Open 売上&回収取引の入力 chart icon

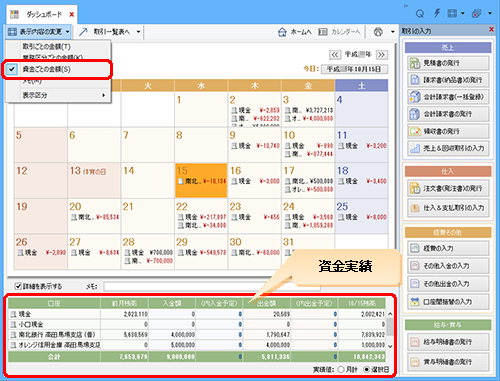pos(415,148)
